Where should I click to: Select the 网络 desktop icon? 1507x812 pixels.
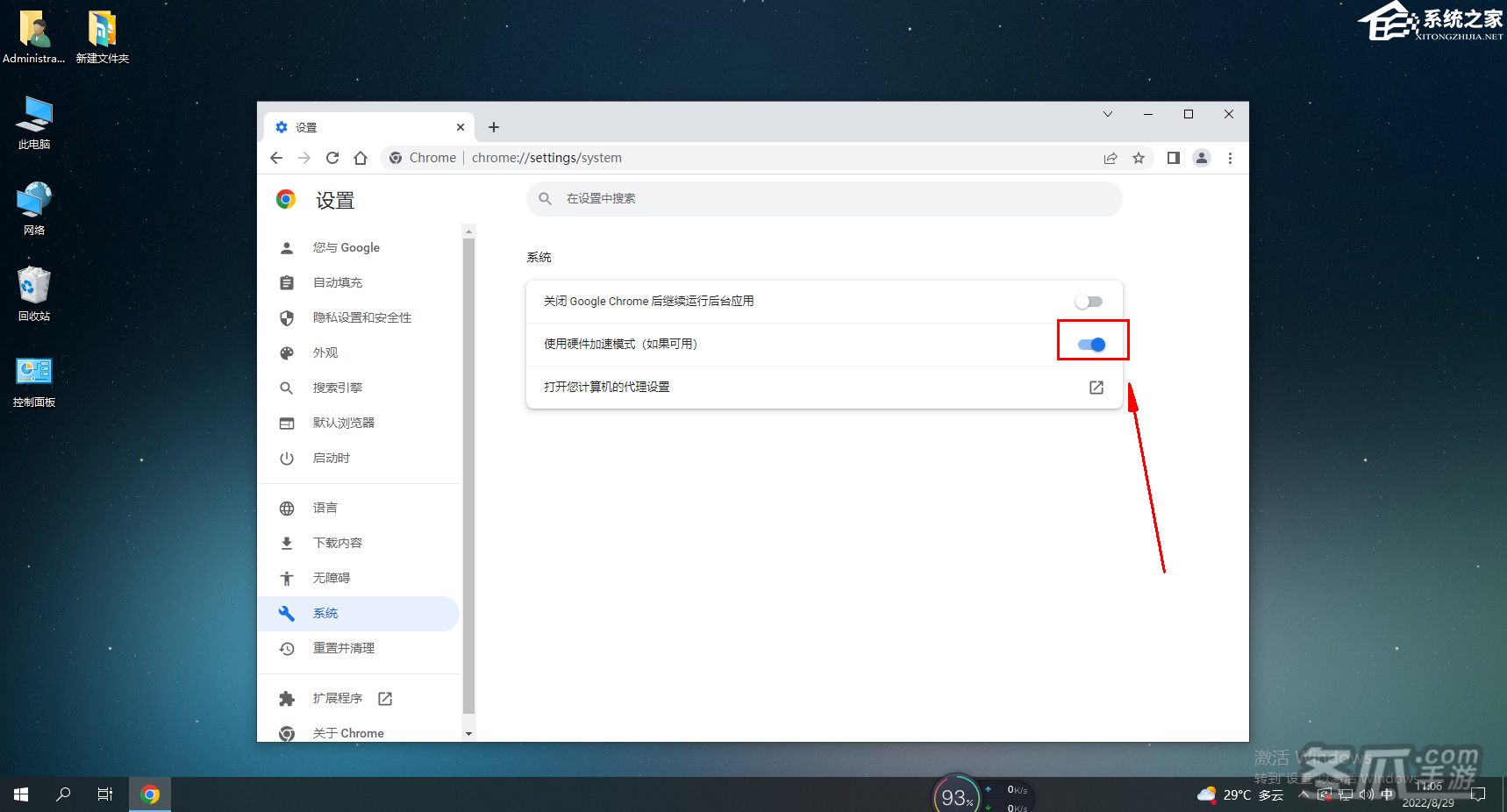34,209
